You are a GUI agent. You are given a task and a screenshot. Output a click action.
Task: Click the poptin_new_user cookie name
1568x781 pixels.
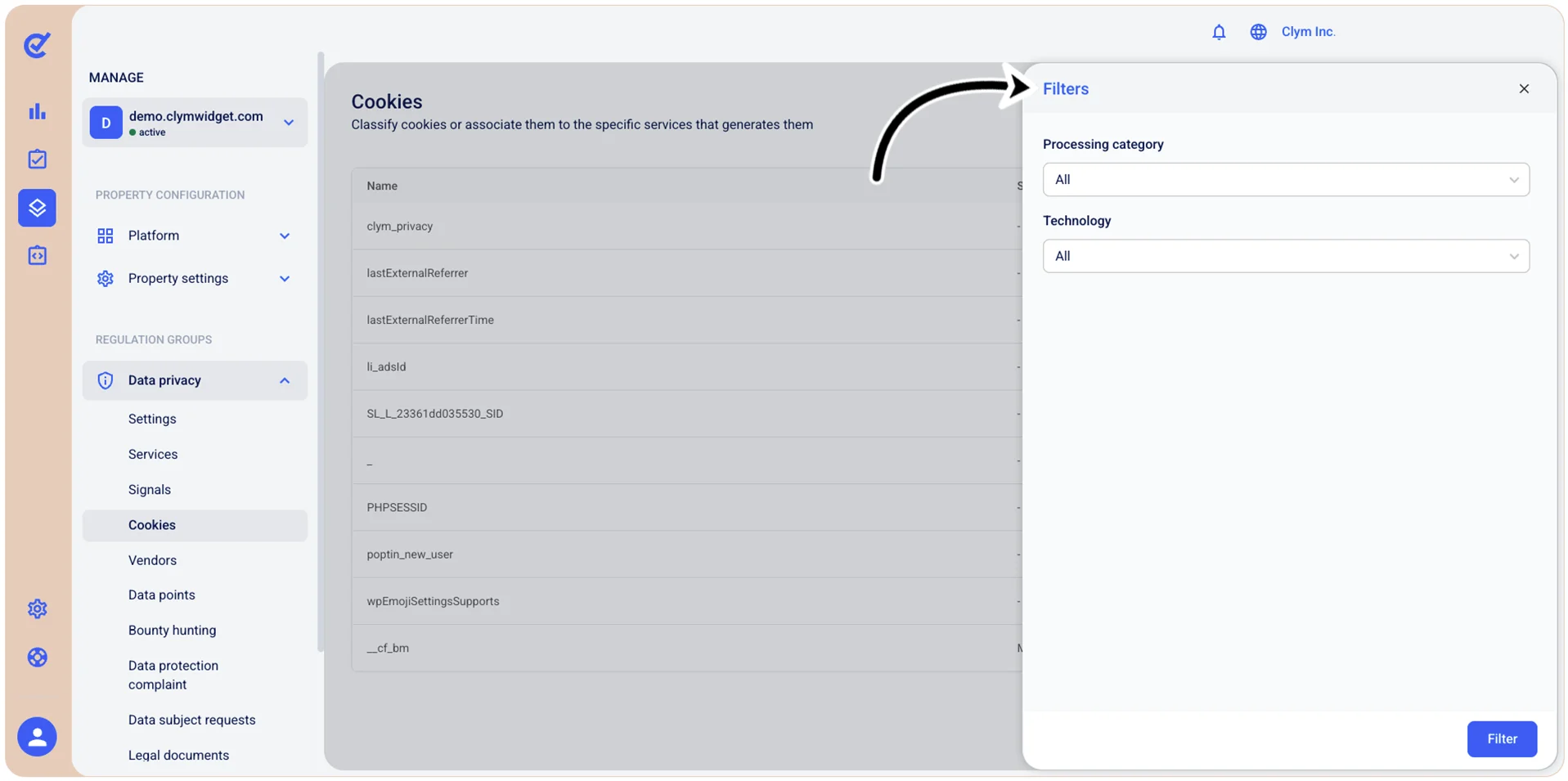[x=410, y=554]
